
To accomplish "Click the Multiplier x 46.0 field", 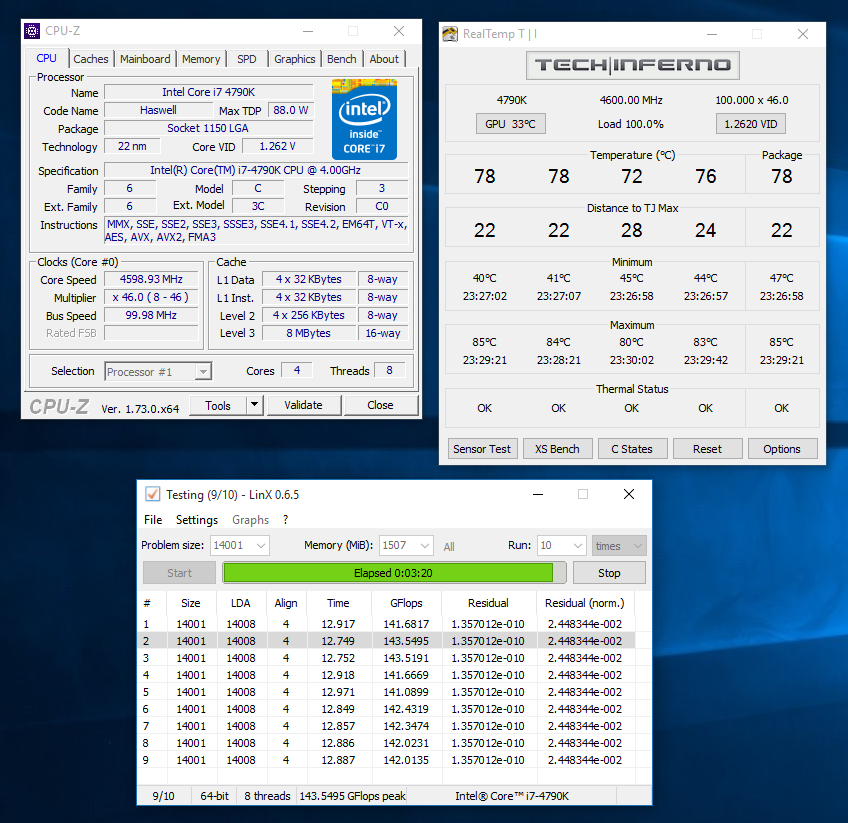I will [x=151, y=297].
